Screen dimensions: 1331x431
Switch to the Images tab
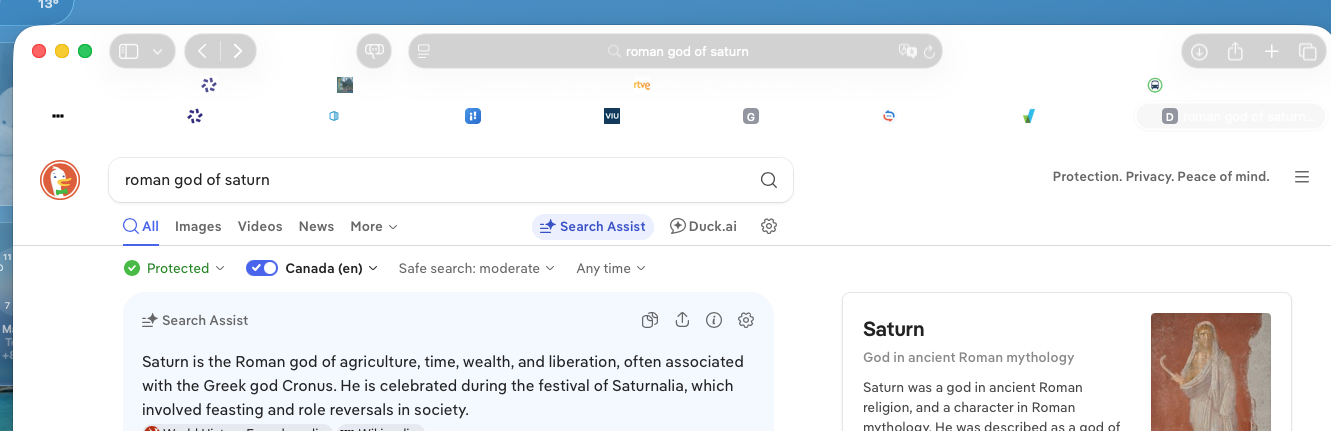coord(198,226)
